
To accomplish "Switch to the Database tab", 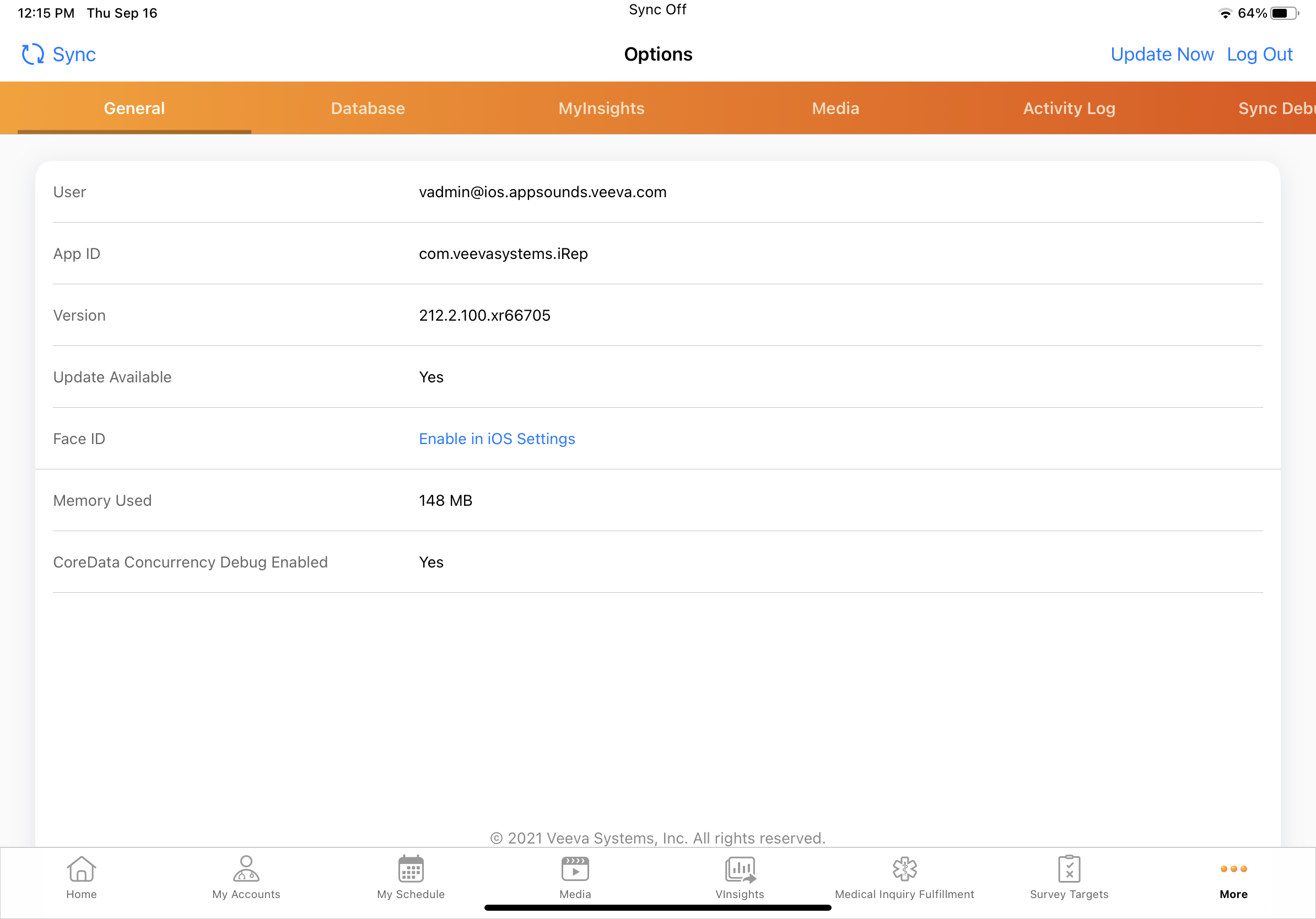I will tap(368, 109).
